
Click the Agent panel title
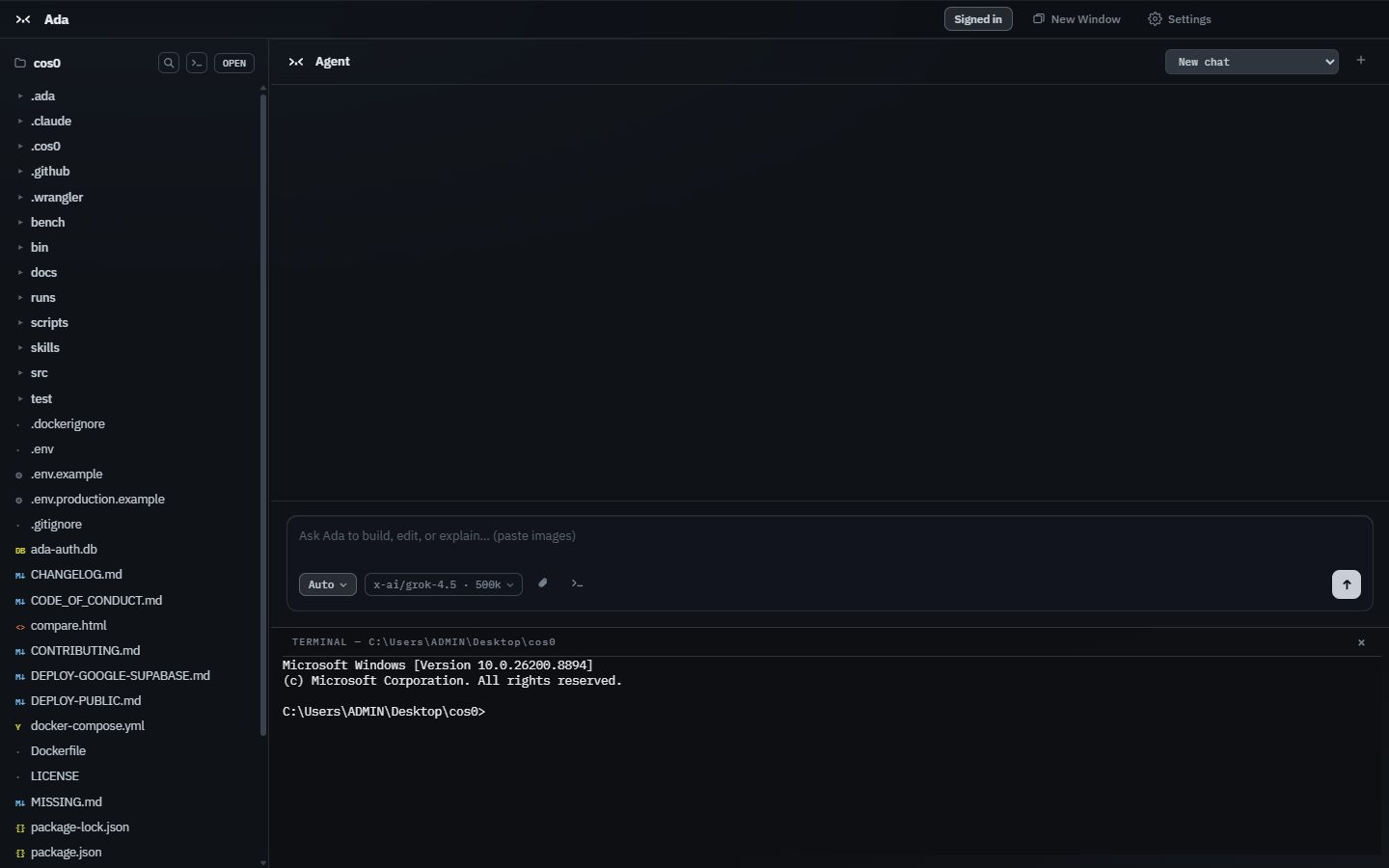[333, 62]
